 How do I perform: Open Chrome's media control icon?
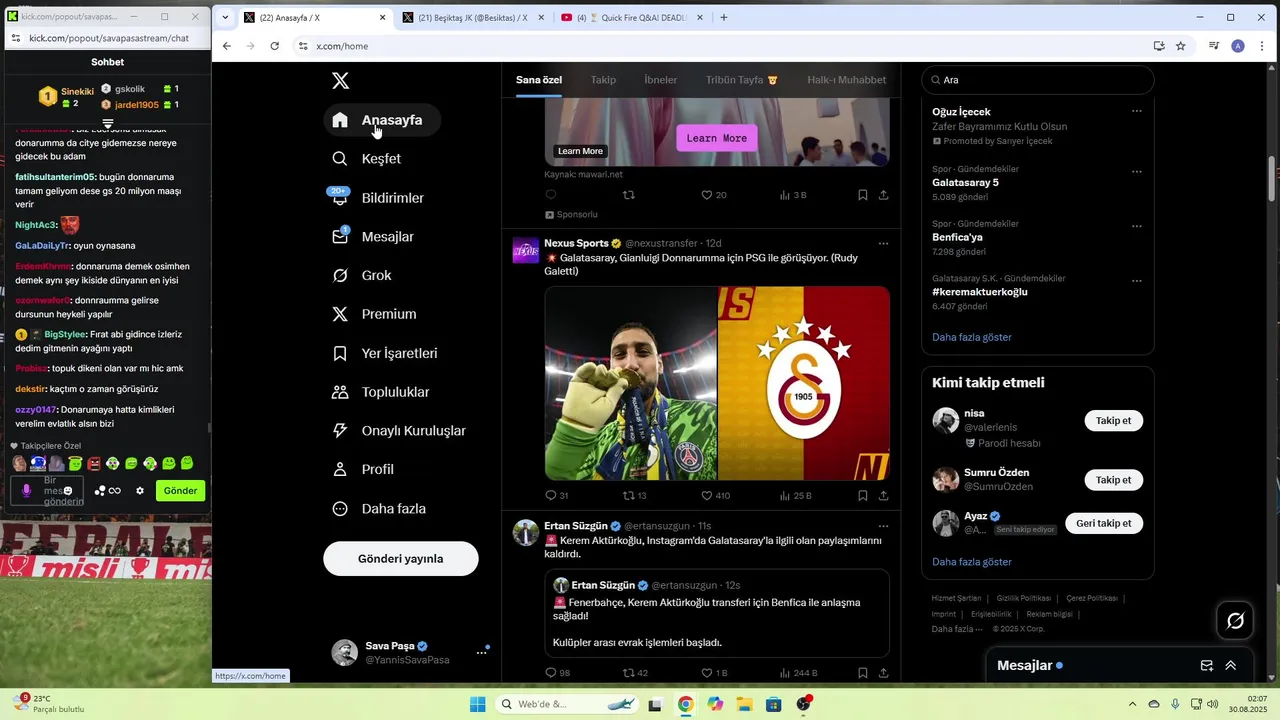tap(1214, 46)
